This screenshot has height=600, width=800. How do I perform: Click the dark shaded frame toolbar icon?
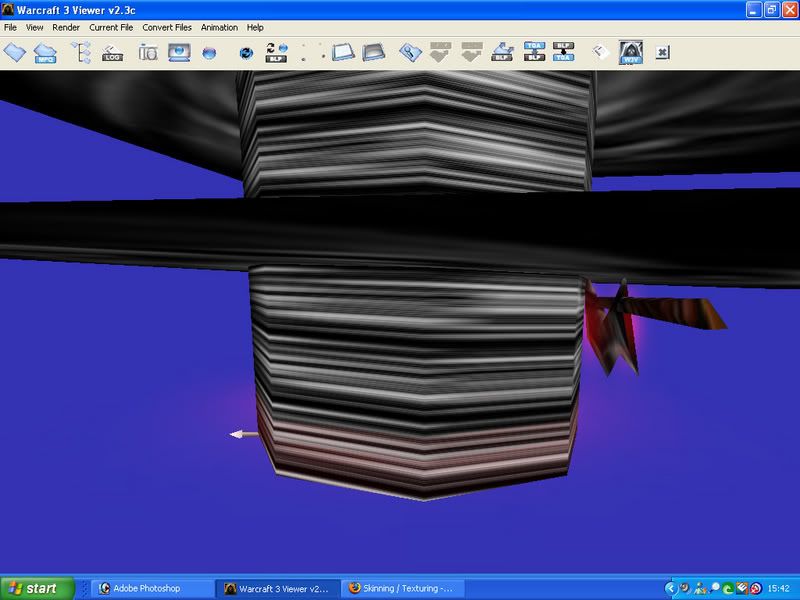(373, 52)
